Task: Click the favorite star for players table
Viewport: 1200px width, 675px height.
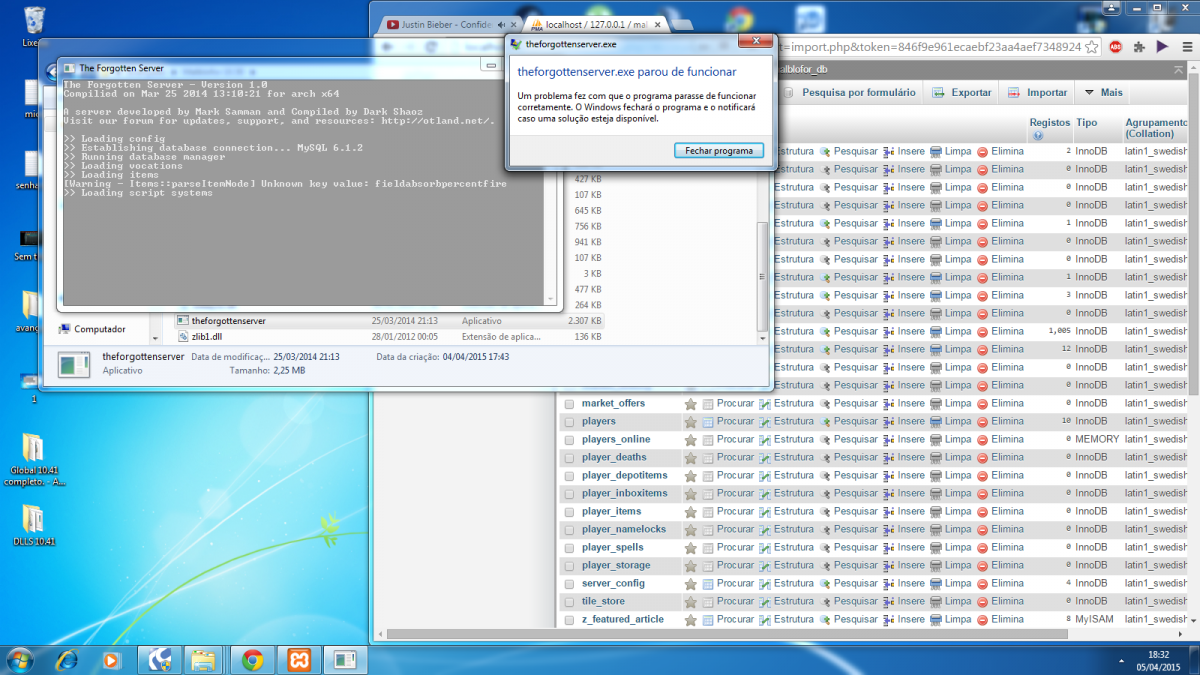Action: pos(690,422)
